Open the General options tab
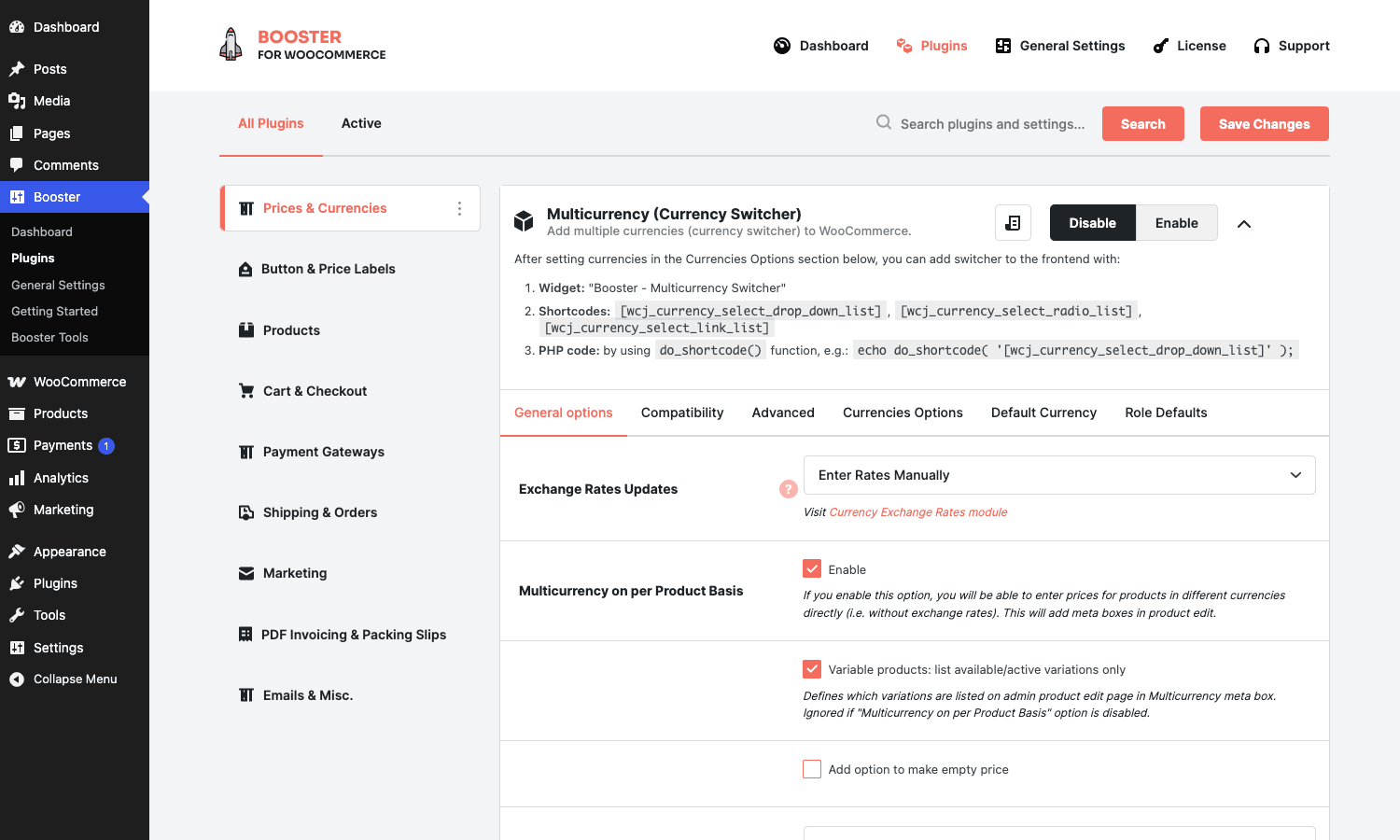 click(x=564, y=413)
